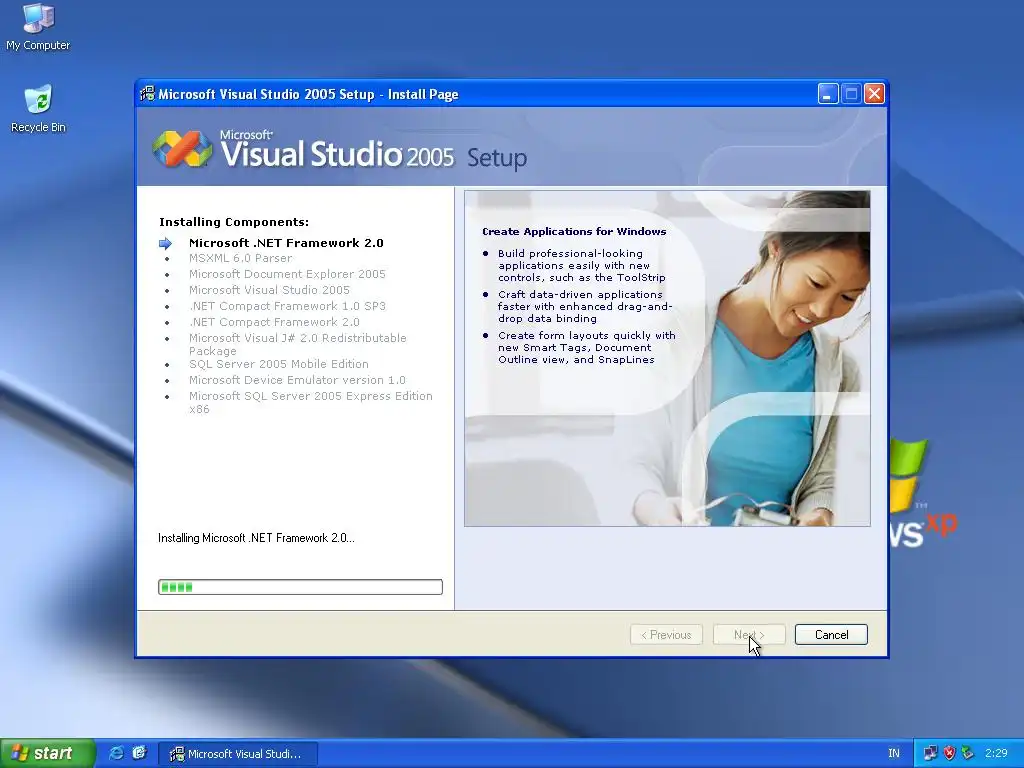The image size is (1024, 768).
Task: Select the Recycle Bin desktop icon
Action: [x=38, y=108]
